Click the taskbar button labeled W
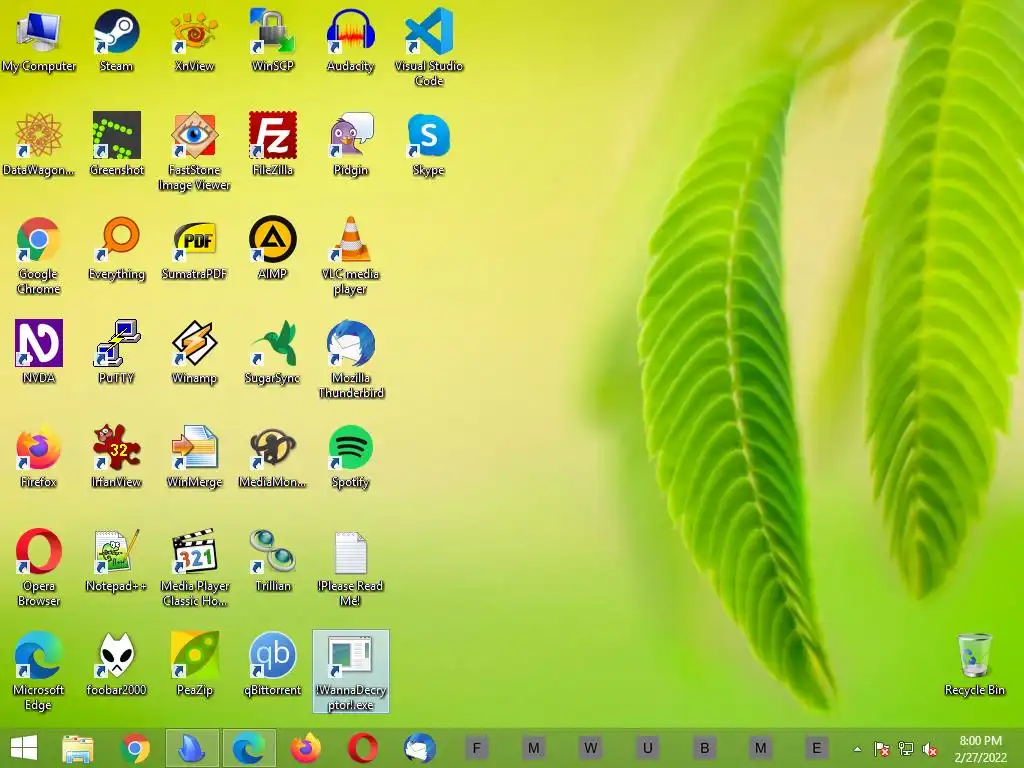The width and height of the screenshot is (1024, 768). 590,748
